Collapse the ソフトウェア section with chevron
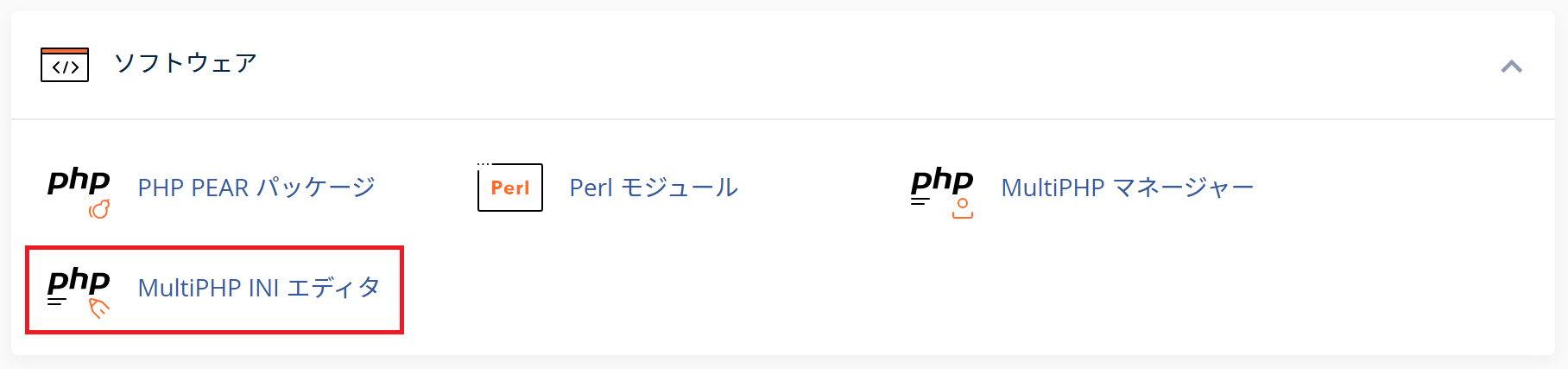 [1511, 67]
